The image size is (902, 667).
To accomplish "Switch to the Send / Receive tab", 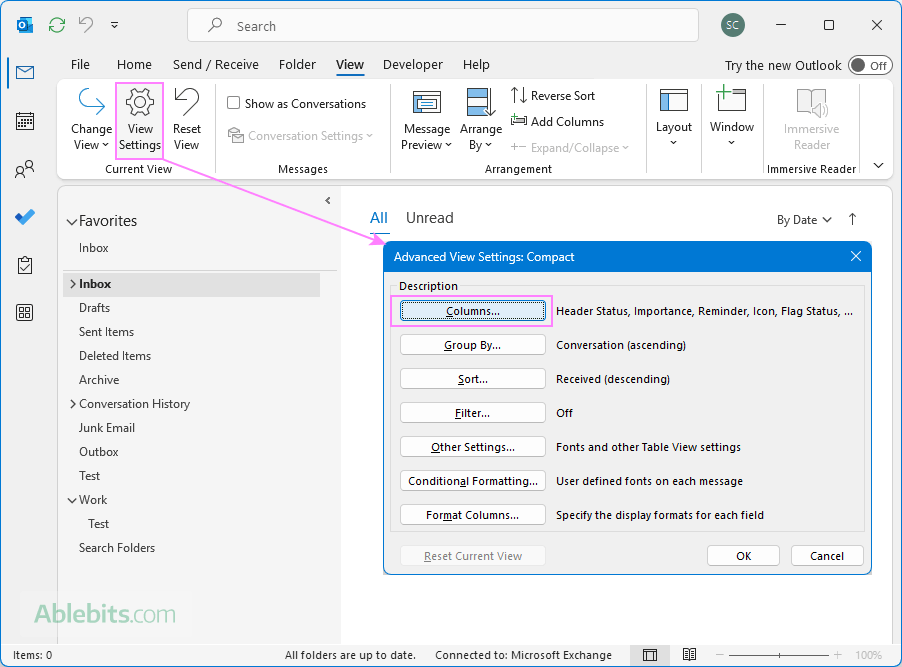I will point(216,64).
